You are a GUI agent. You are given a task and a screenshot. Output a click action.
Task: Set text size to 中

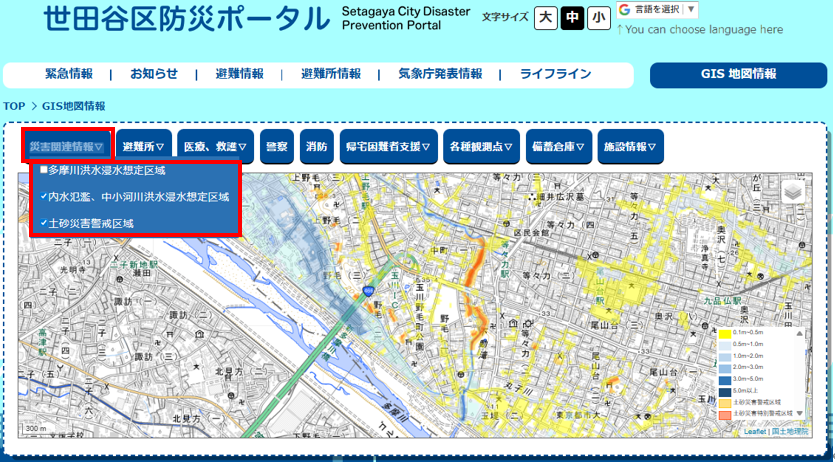[572, 18]
